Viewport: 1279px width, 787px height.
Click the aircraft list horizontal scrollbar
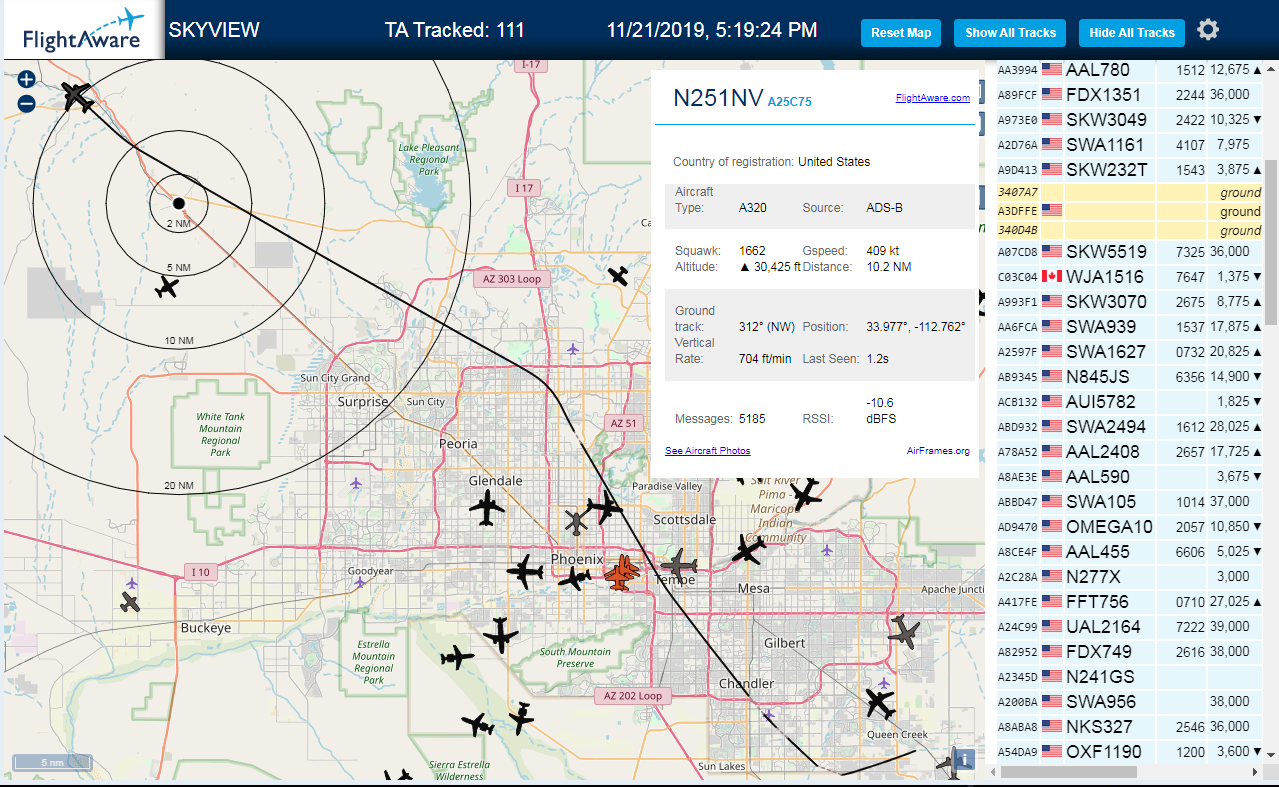tap(1070, 772)
